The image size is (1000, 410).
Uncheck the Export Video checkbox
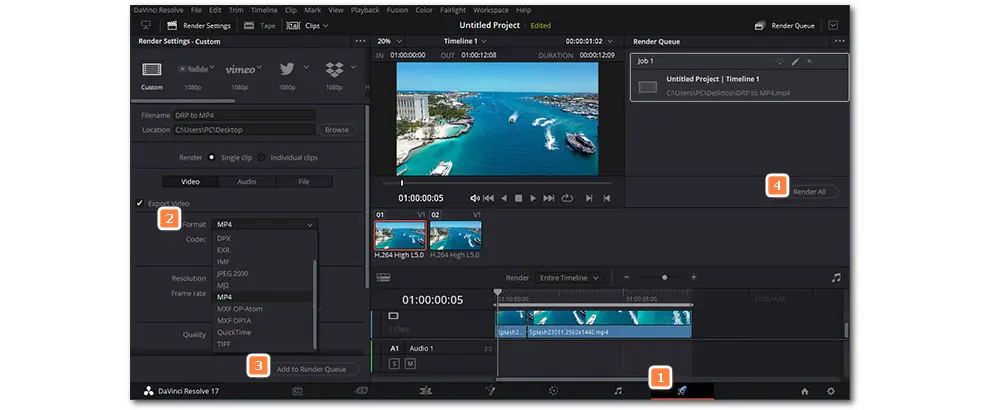coord(140,203)
